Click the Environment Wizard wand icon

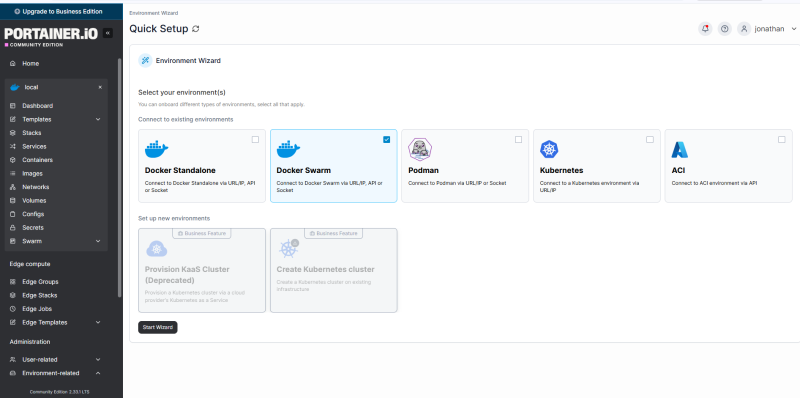click(x=145, y=61)
